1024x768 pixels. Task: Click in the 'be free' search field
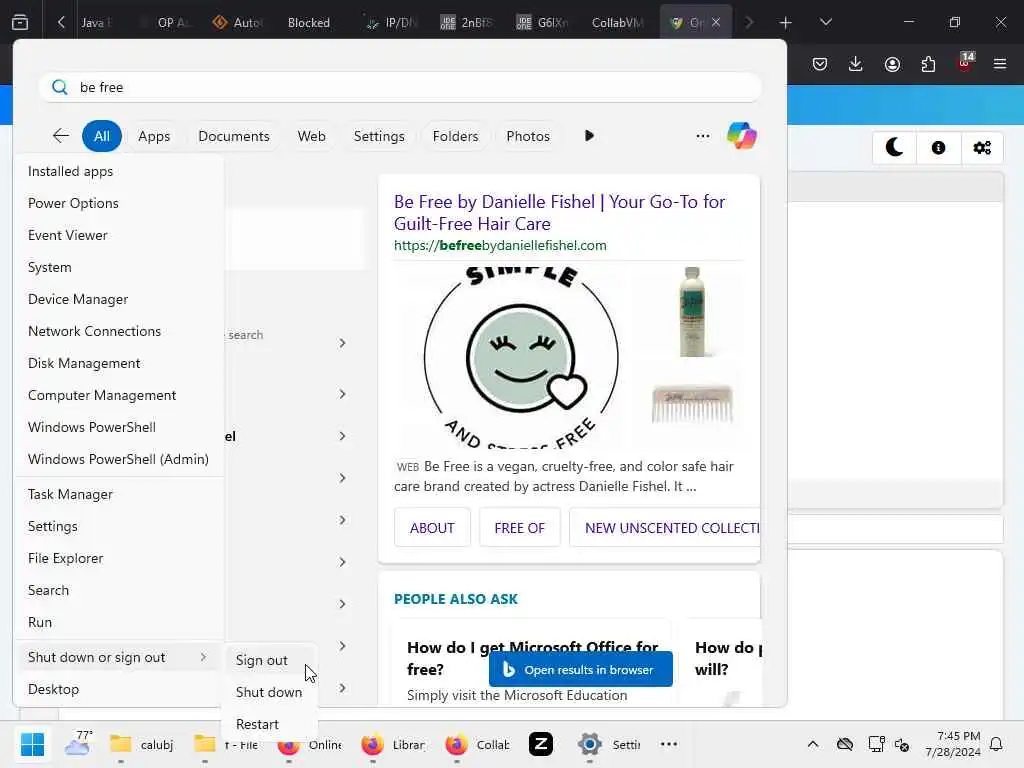pyautogui.click(x=400, y=87)
